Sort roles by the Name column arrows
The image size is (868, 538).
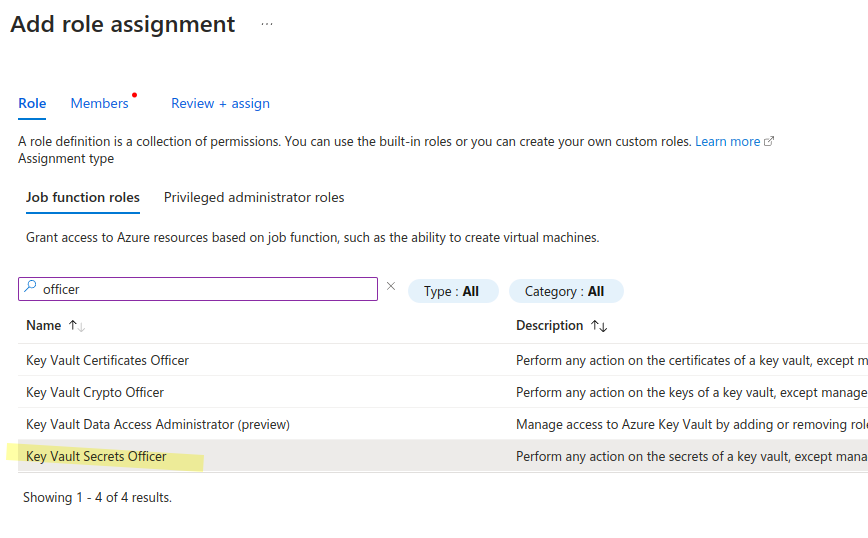[76, 326]
